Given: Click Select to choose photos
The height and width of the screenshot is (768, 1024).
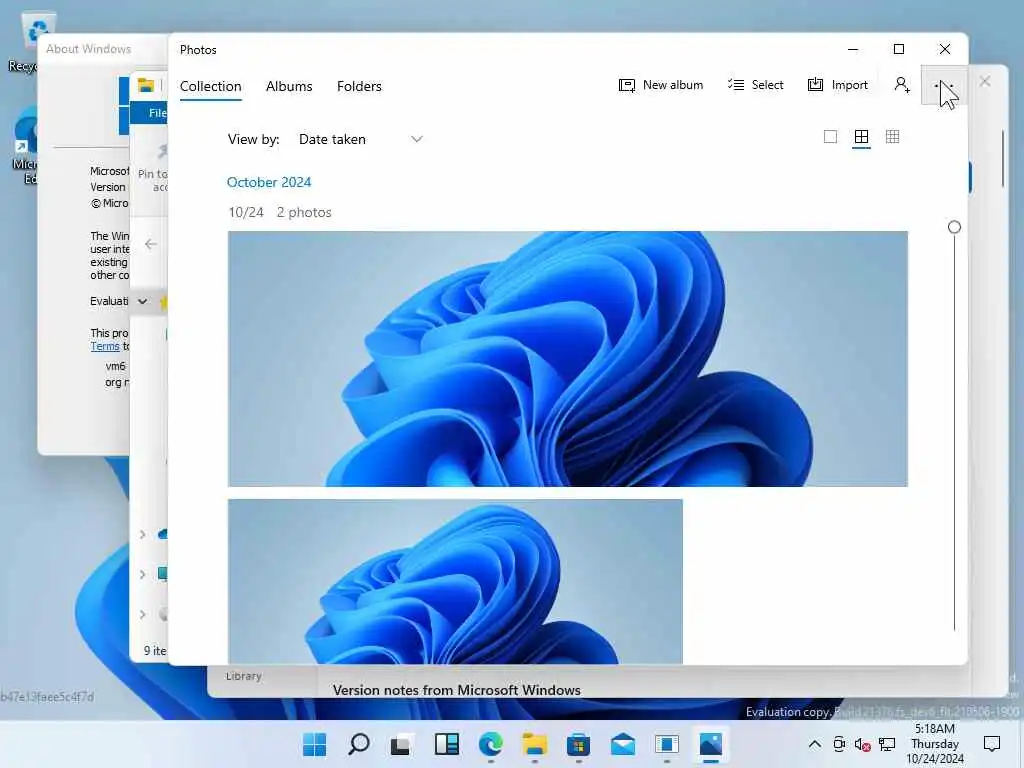Looking at the screenshot, I should (x=756, y=85).
